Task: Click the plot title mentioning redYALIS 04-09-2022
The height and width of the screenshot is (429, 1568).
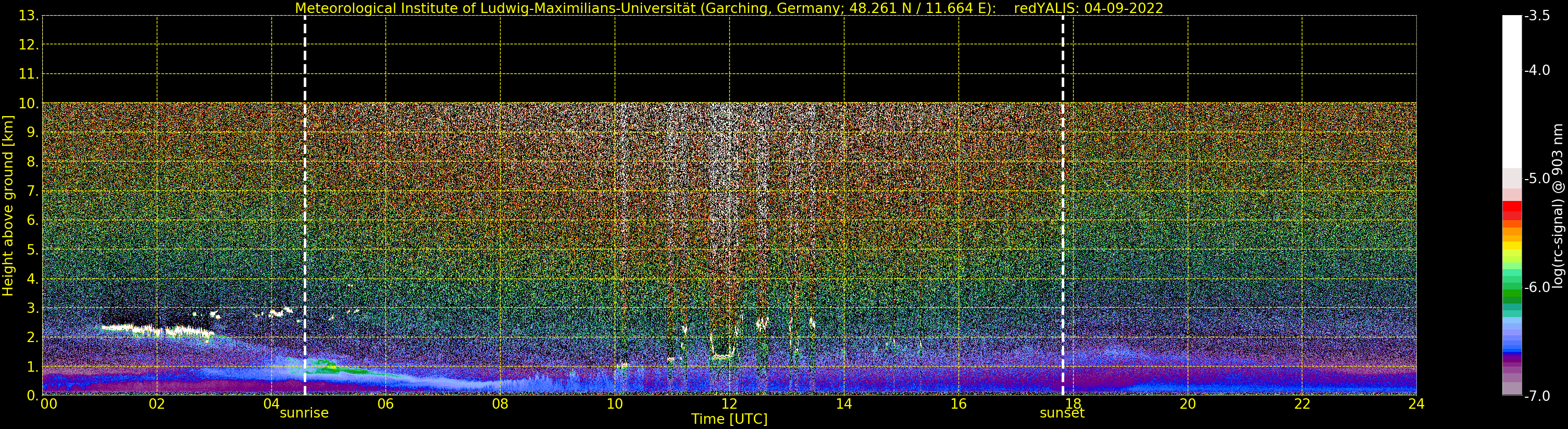Action: coord(729,8)
